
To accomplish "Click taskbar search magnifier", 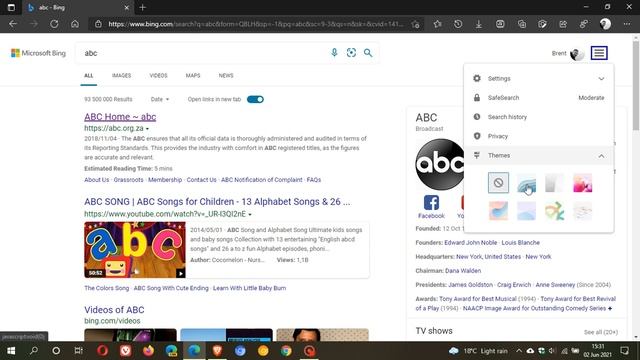I will (x=34, y=351).
